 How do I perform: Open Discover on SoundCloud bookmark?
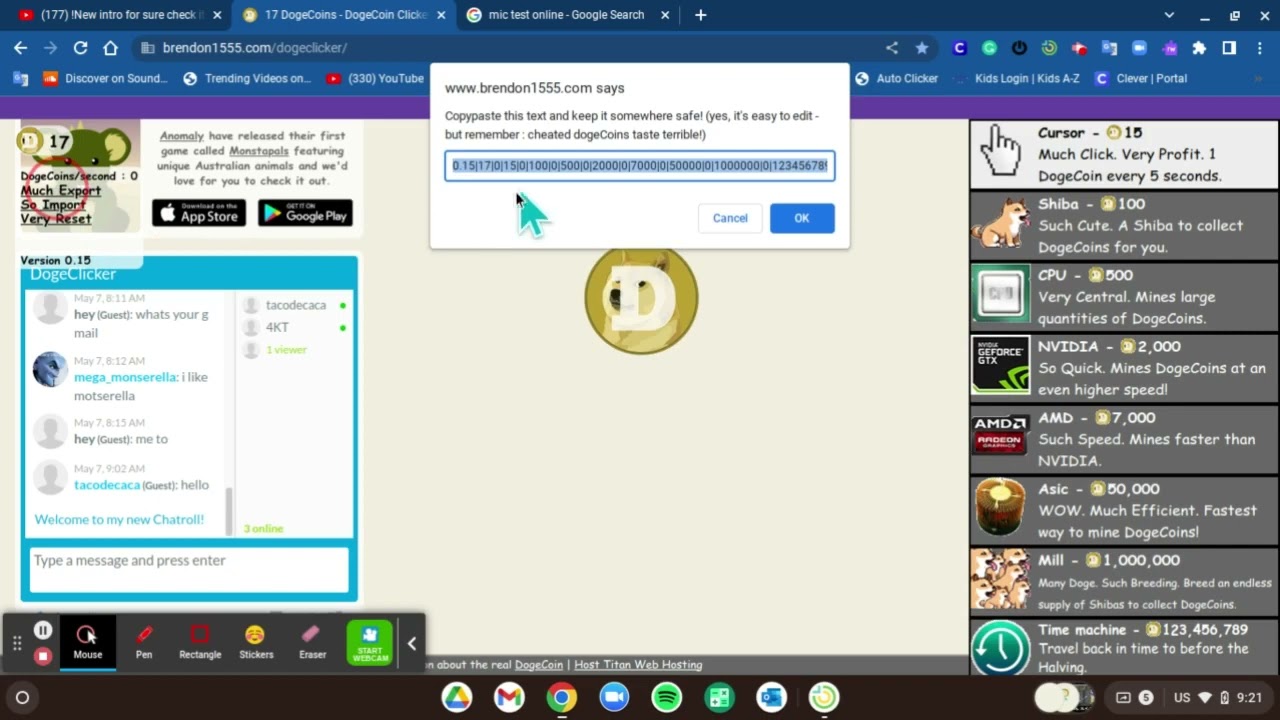(105, 78)
